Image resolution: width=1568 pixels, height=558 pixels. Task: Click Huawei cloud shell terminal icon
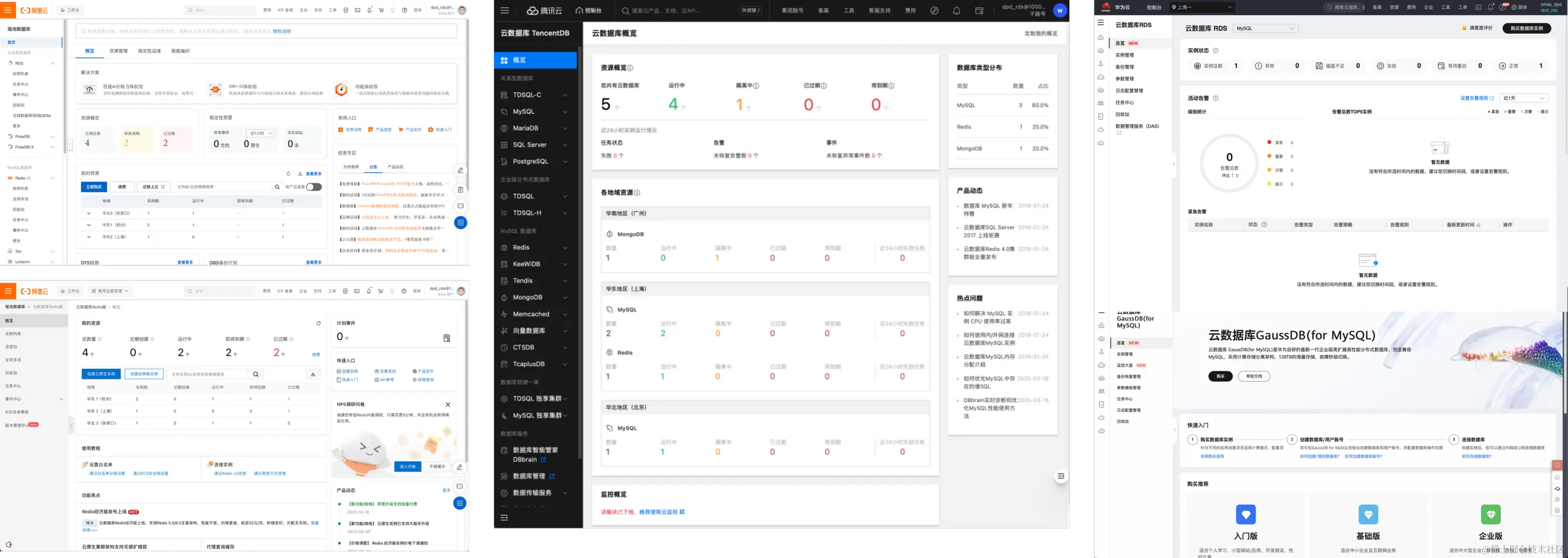point(1478,7)
